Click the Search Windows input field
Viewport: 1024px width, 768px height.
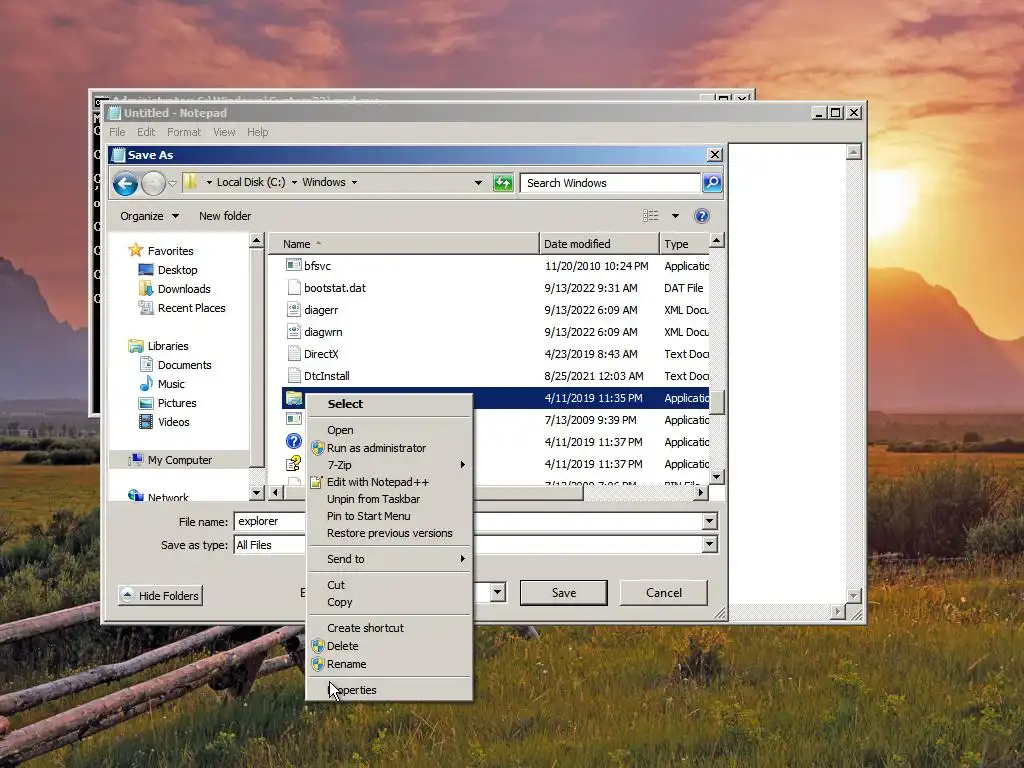coord(610,183)
